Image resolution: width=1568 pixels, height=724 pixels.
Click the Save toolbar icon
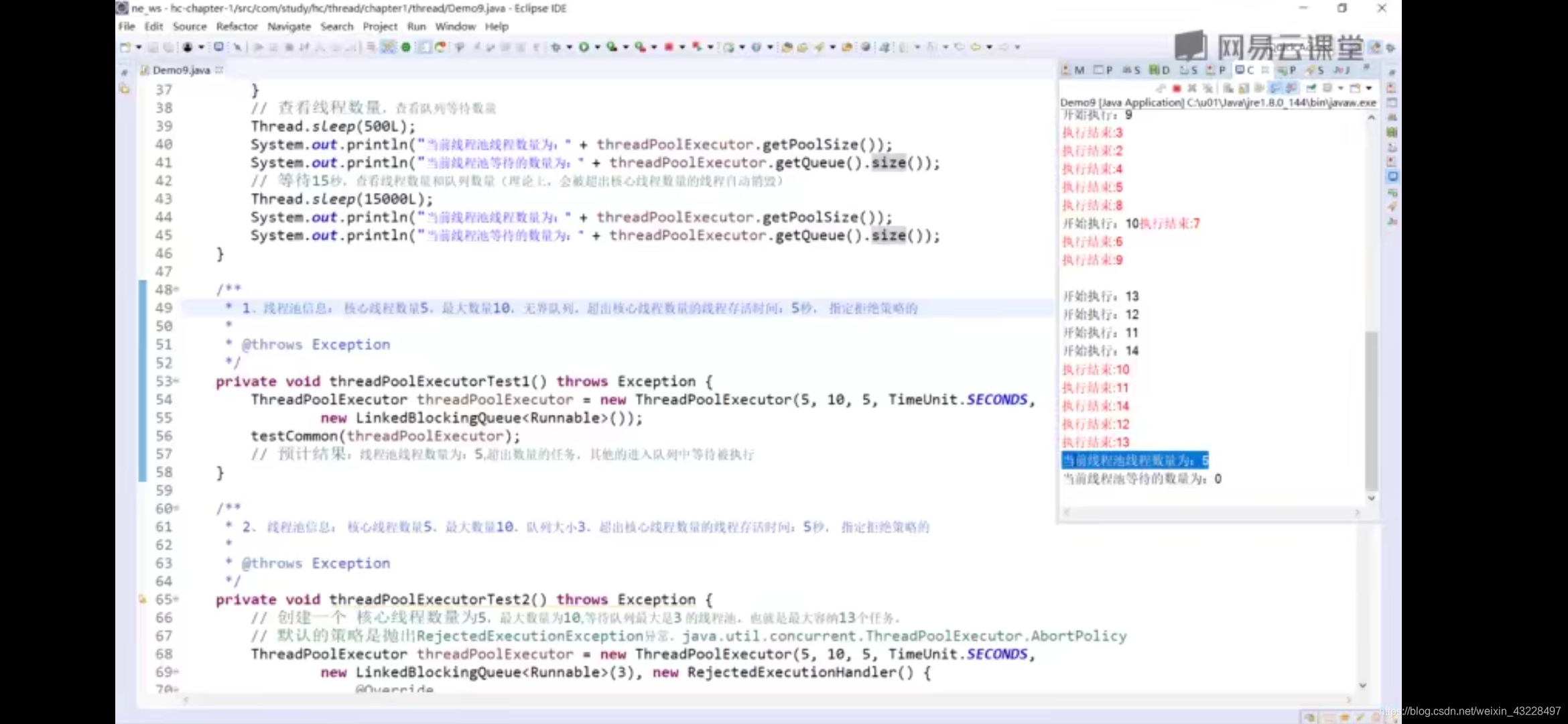coord(153,47)
